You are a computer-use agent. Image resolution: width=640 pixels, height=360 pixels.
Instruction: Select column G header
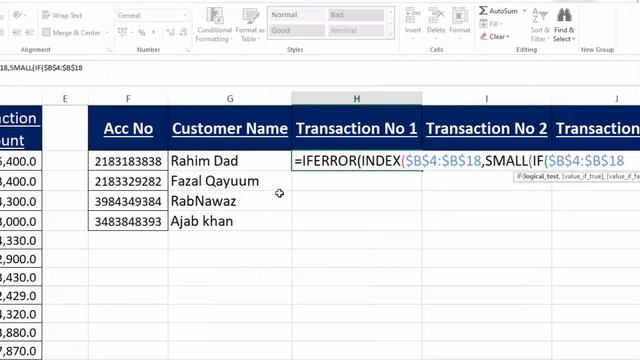pos(230,99)
